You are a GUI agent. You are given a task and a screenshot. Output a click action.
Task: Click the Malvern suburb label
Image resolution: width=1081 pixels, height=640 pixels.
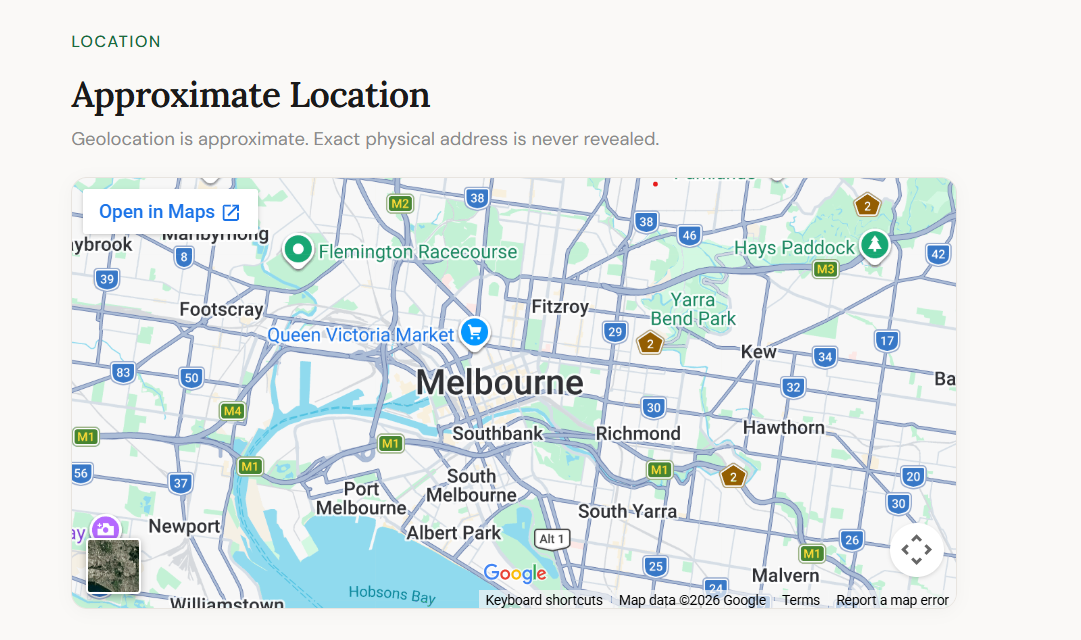[x=786, y=576]
